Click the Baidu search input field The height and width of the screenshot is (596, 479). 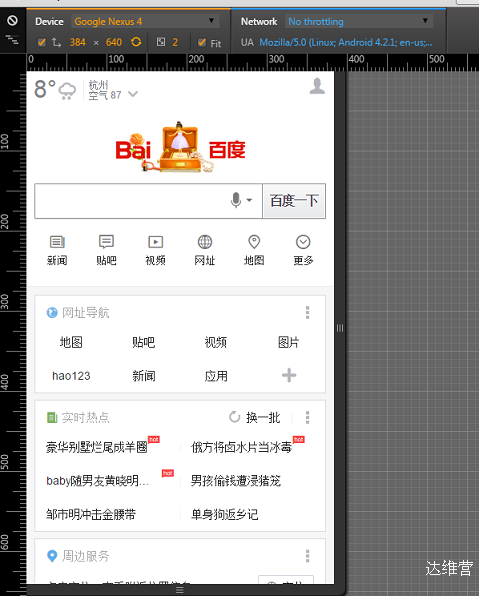(x=131, y=201)
